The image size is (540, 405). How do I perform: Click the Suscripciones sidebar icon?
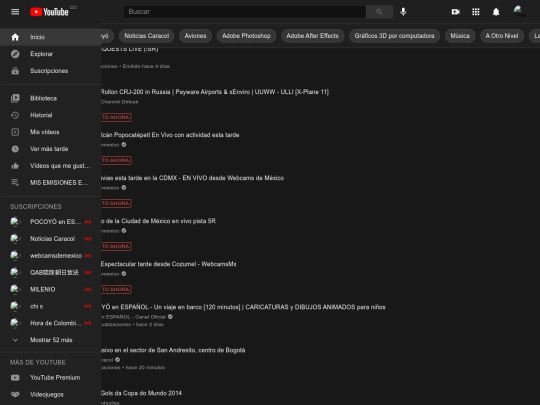15,71
